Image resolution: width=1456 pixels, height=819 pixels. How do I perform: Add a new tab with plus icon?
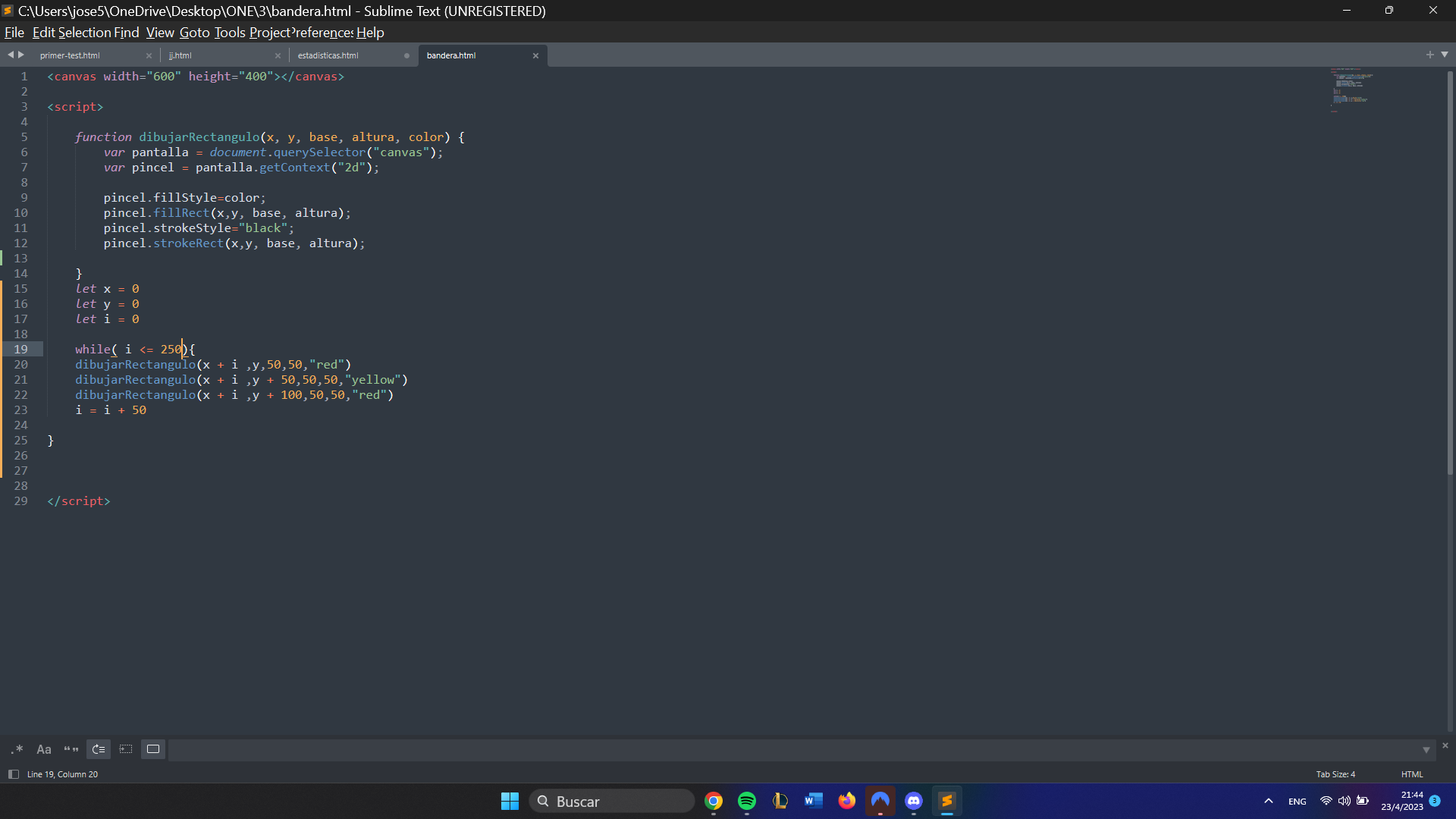(x=1430, y=55)
